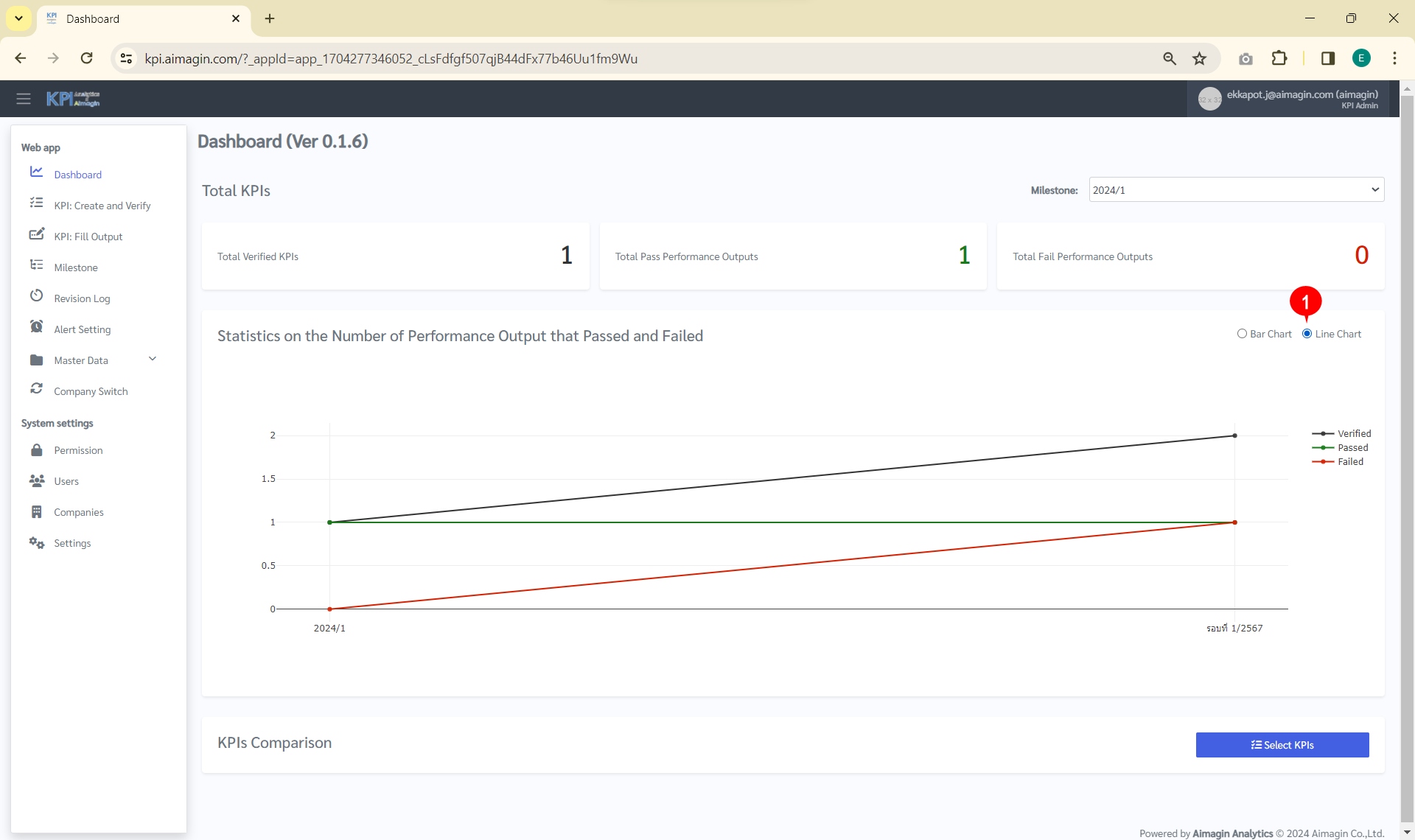Click the Permission lock icon
Image resolution: width=1415 pixels, height=840 pixels.
coord(36,449)
